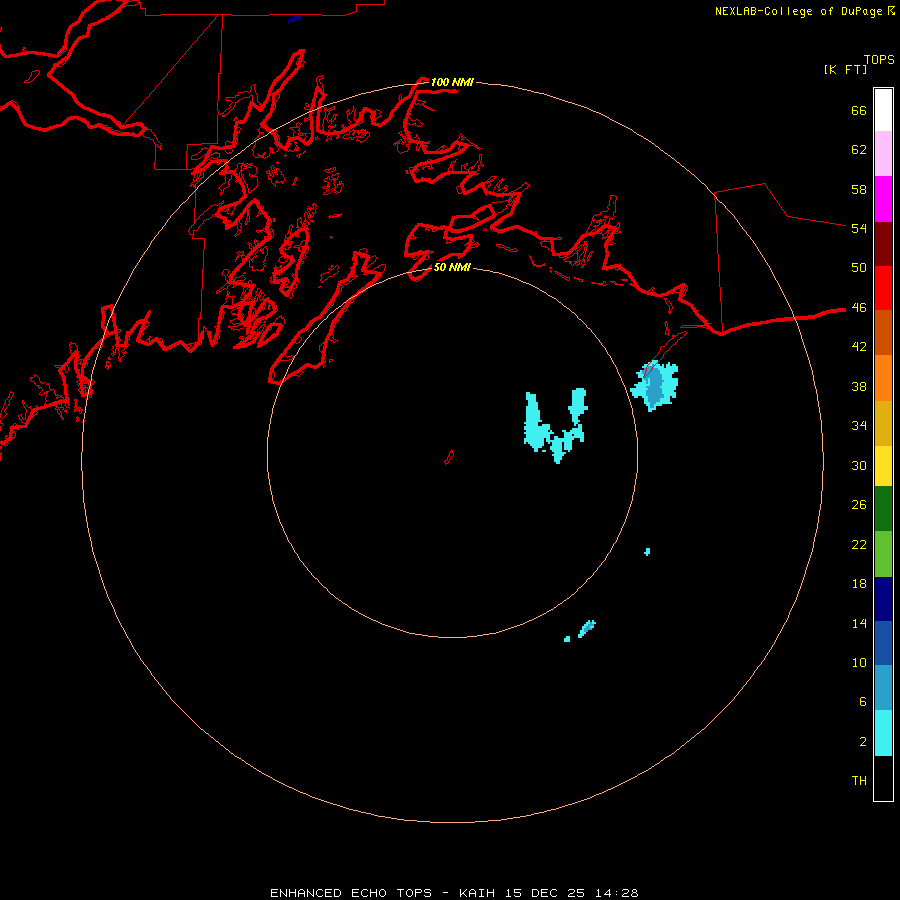Click the medium blue 10-14 kft swatch
Image resolution: width=900 pixels, height=900 pixels.
click(x=883, y=643)
